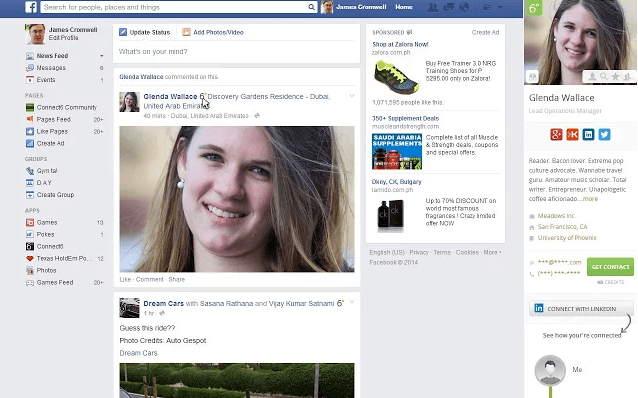The height and width of the screenshot is (398, 638).
Task: Open post options chevron on Glenda's post
Action: [352, 96]
